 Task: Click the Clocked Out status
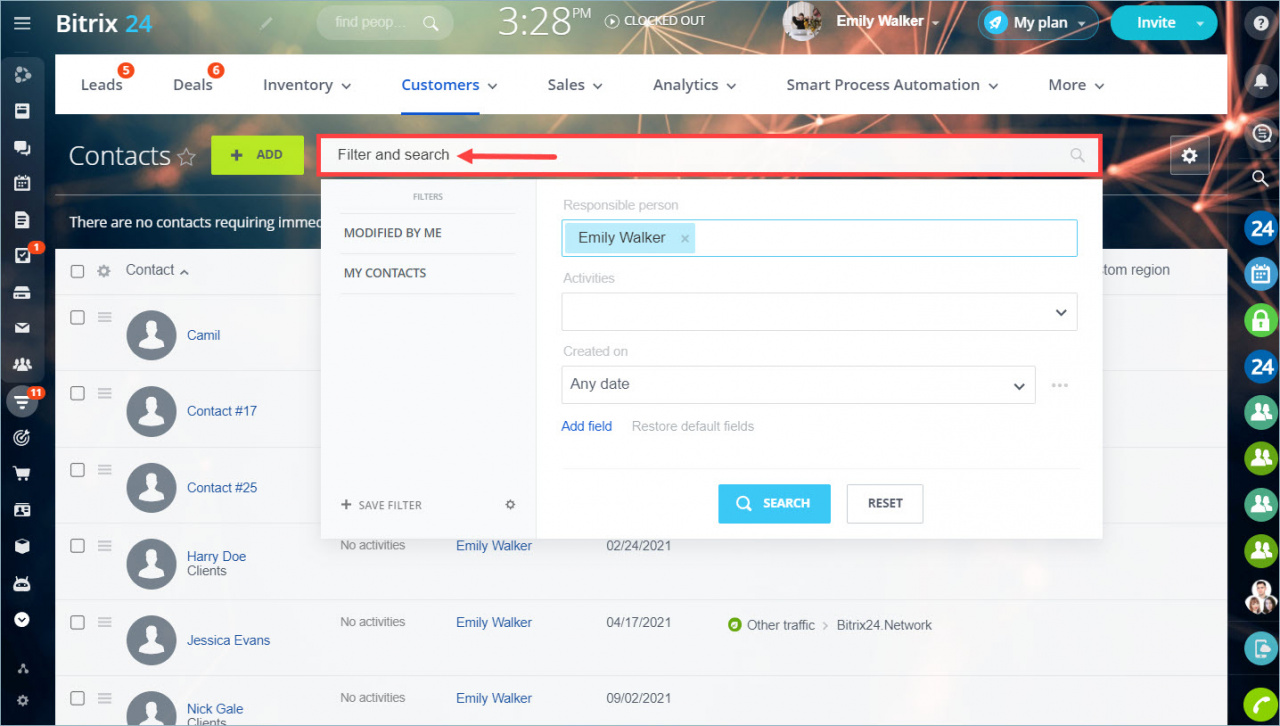click(655, 21)
